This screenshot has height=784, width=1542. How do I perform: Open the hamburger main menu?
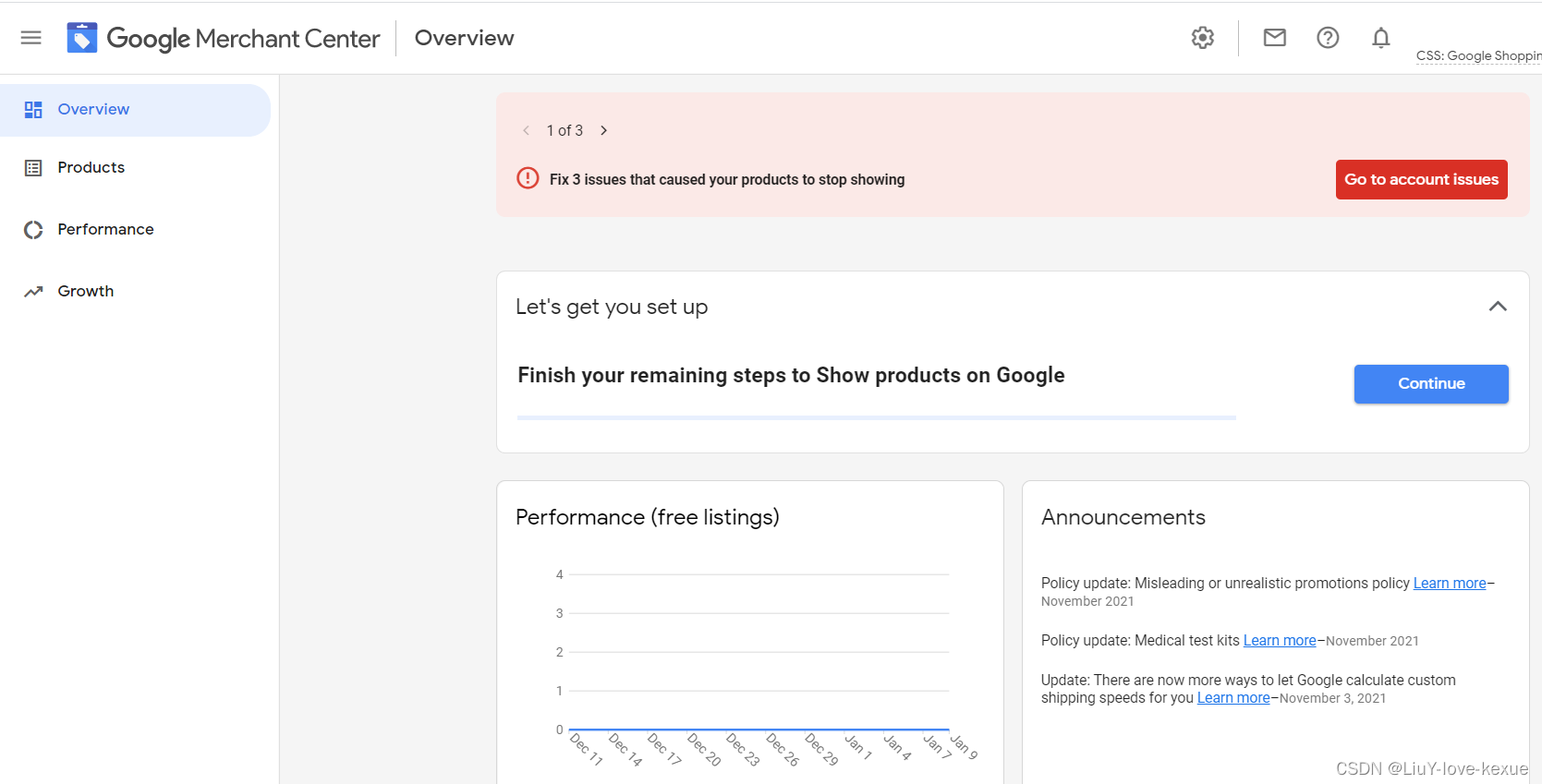pos(30,38)
